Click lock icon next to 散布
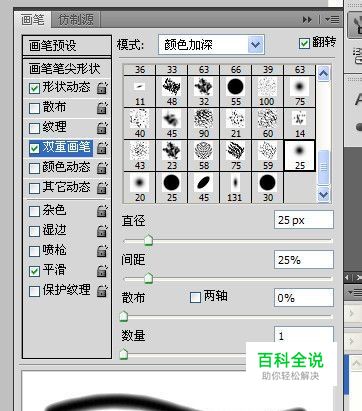 click(x=102, y=108)
